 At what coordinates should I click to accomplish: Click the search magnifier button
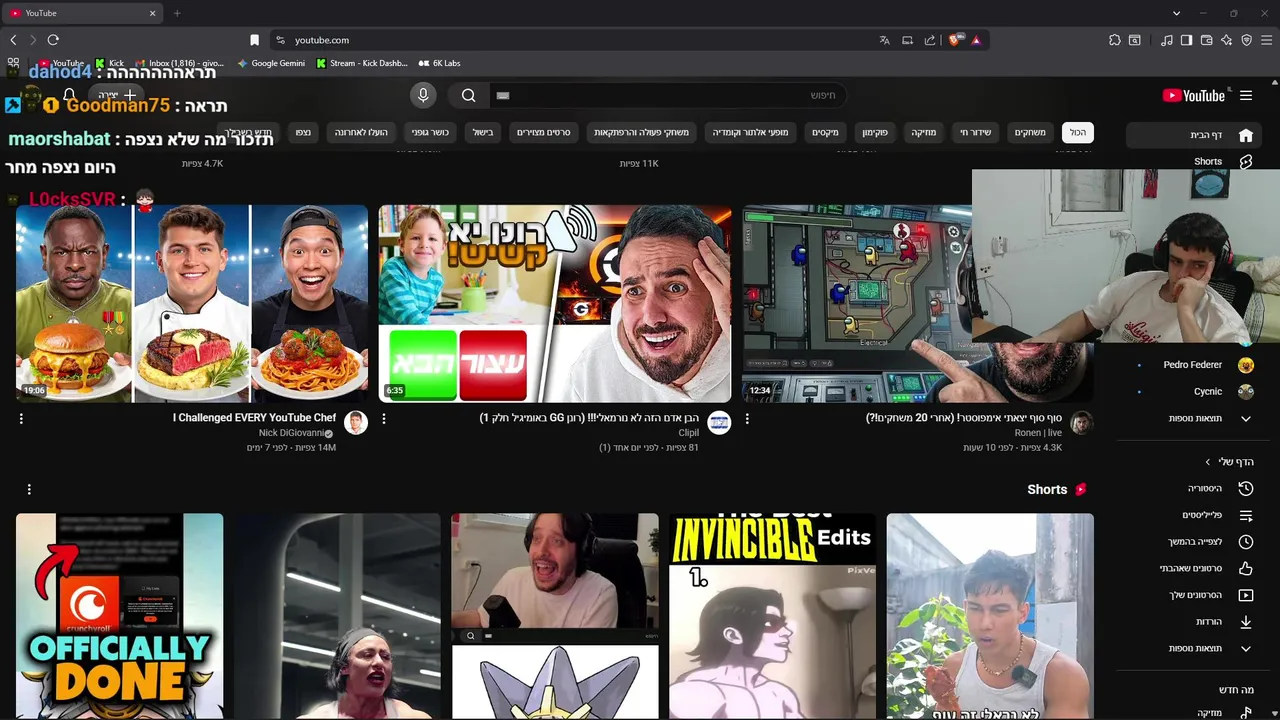click(468, 95)
